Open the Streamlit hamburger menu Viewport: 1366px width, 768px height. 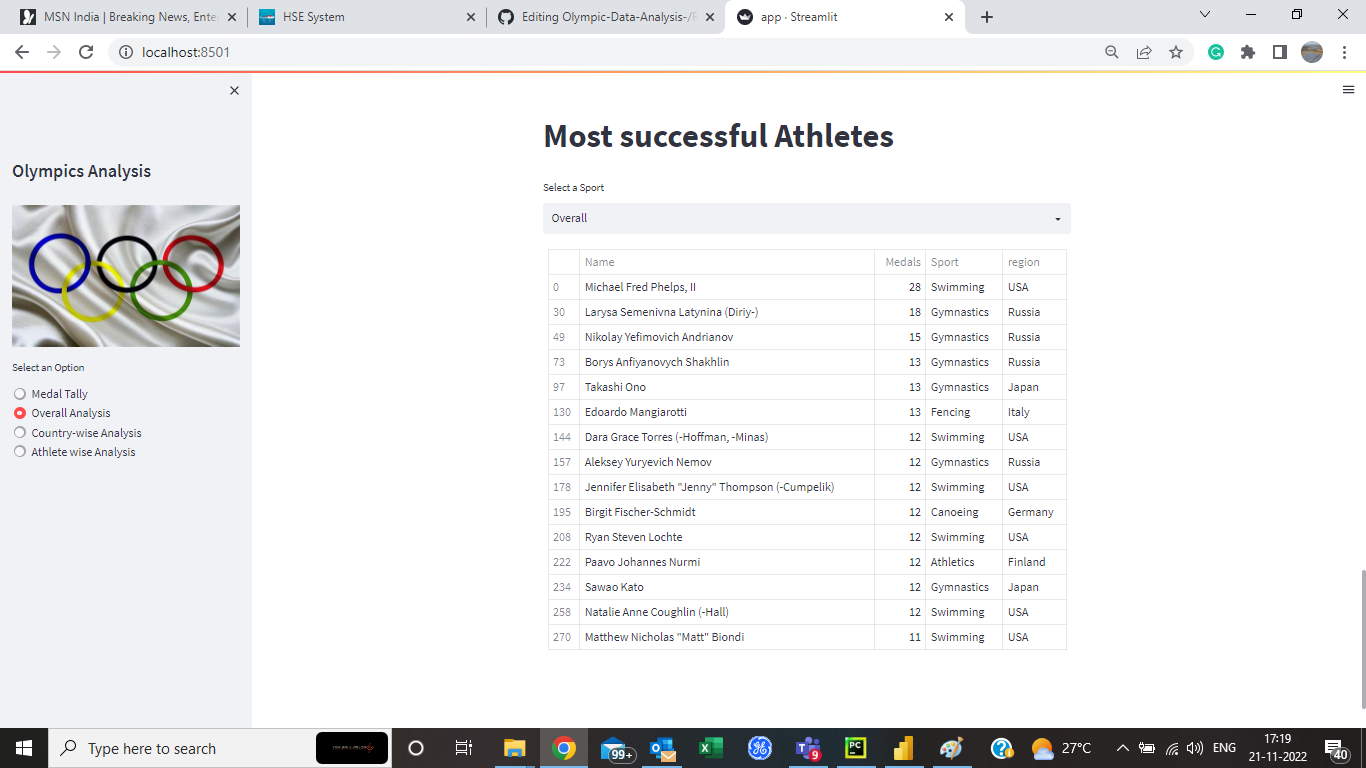(x=1347, y=89)
